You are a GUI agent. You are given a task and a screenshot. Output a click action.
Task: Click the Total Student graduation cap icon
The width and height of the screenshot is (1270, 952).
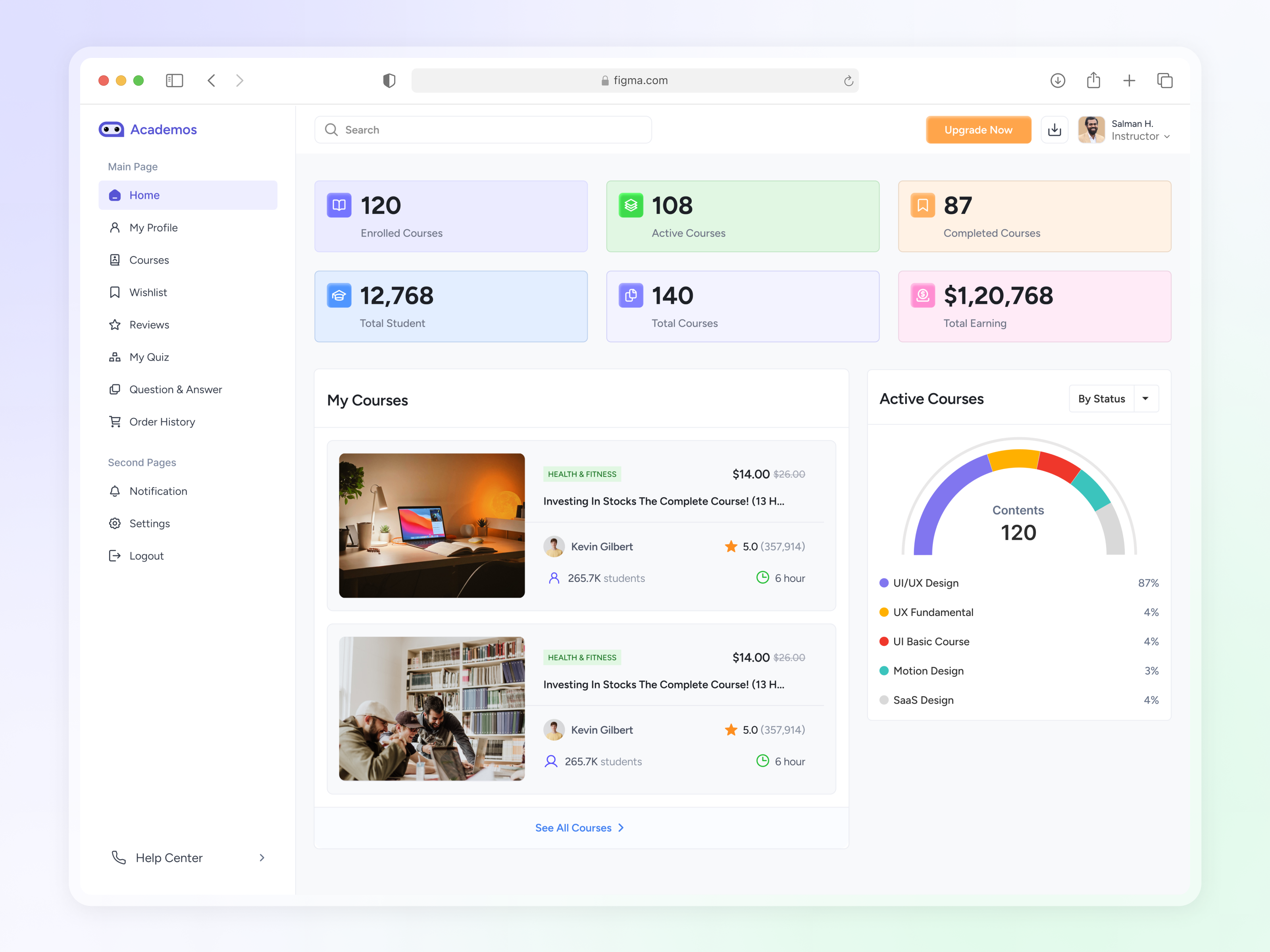click(339, 296)
